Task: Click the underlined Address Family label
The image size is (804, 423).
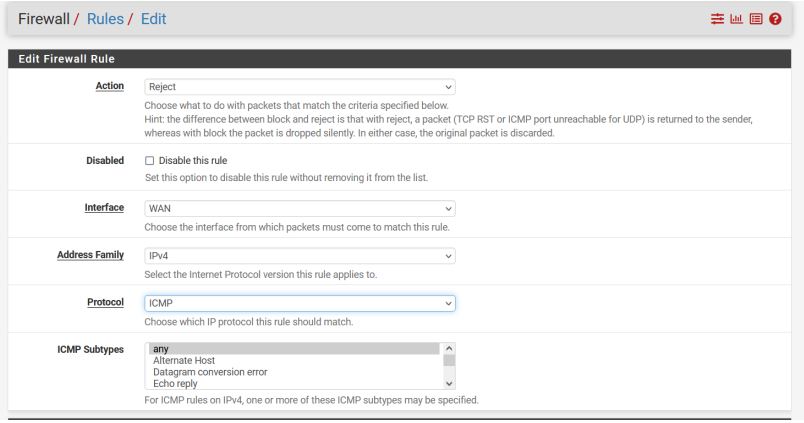Action: coord(90,255)
